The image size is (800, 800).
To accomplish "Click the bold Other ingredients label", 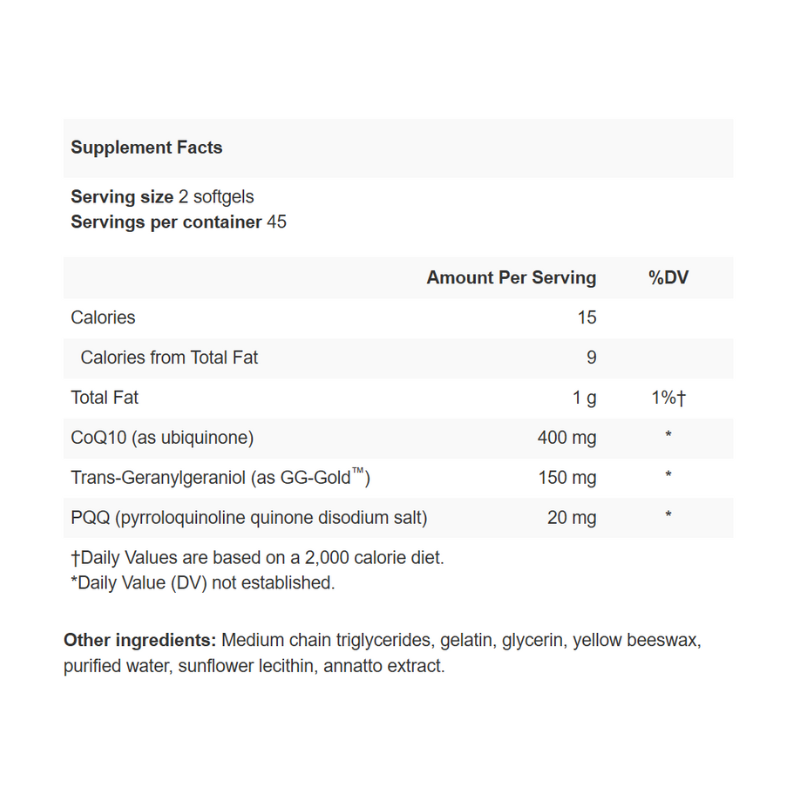I will (x=140, y=640).
